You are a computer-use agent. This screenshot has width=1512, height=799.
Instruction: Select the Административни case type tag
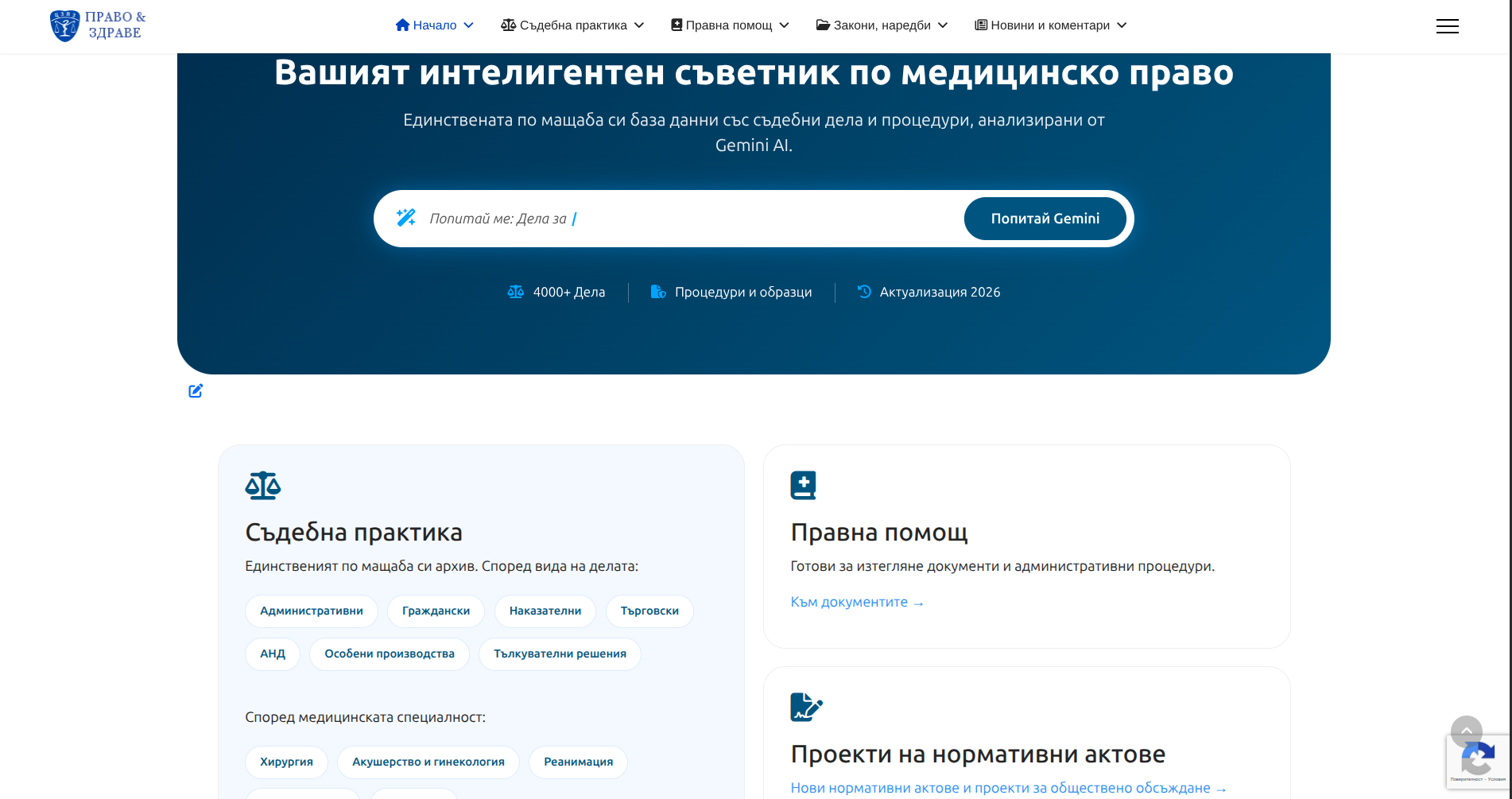[312, 611]
